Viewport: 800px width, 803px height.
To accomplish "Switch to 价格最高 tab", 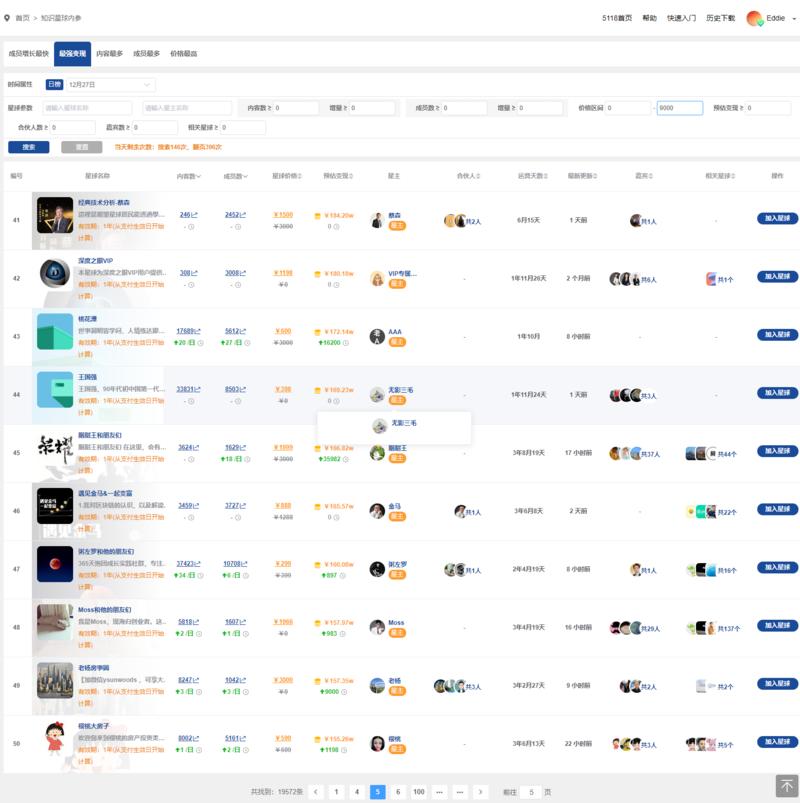I will point(184,53).
